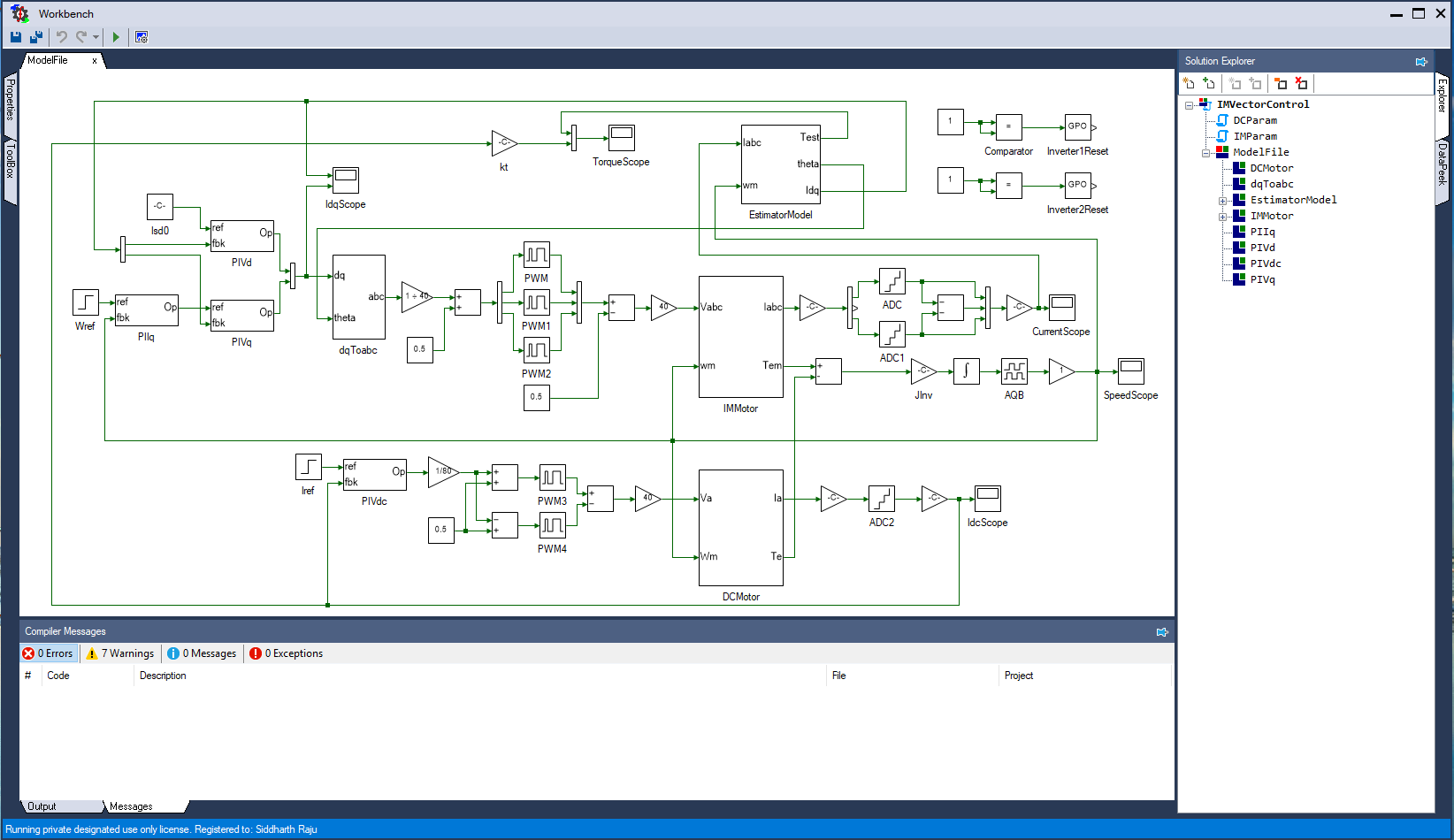Select the AQB encoder block
Viewport: 1454px width, 840px height.
[1014, 371]
